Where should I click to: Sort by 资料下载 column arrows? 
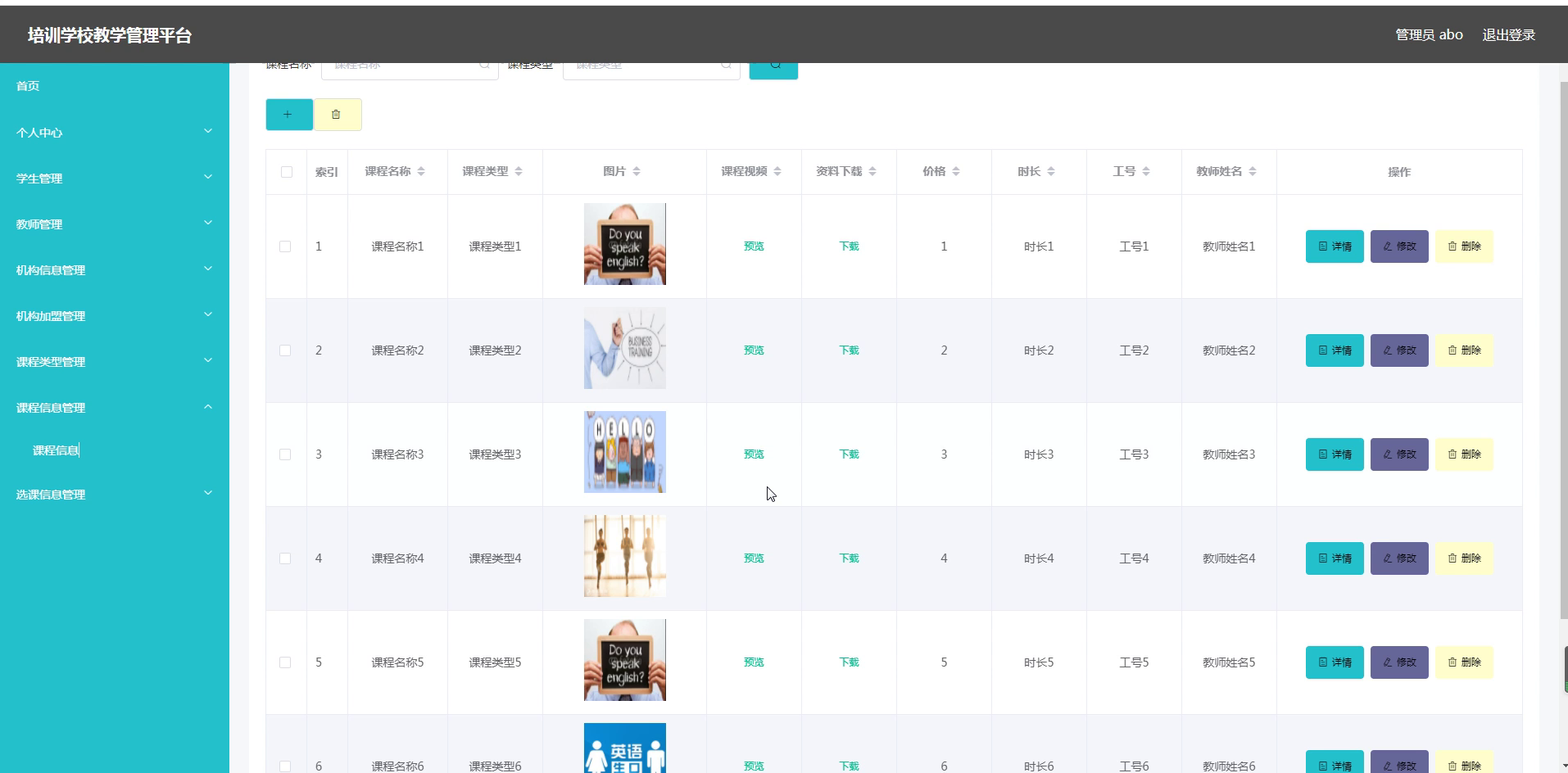pyautogui.click(x=872, y=171)
